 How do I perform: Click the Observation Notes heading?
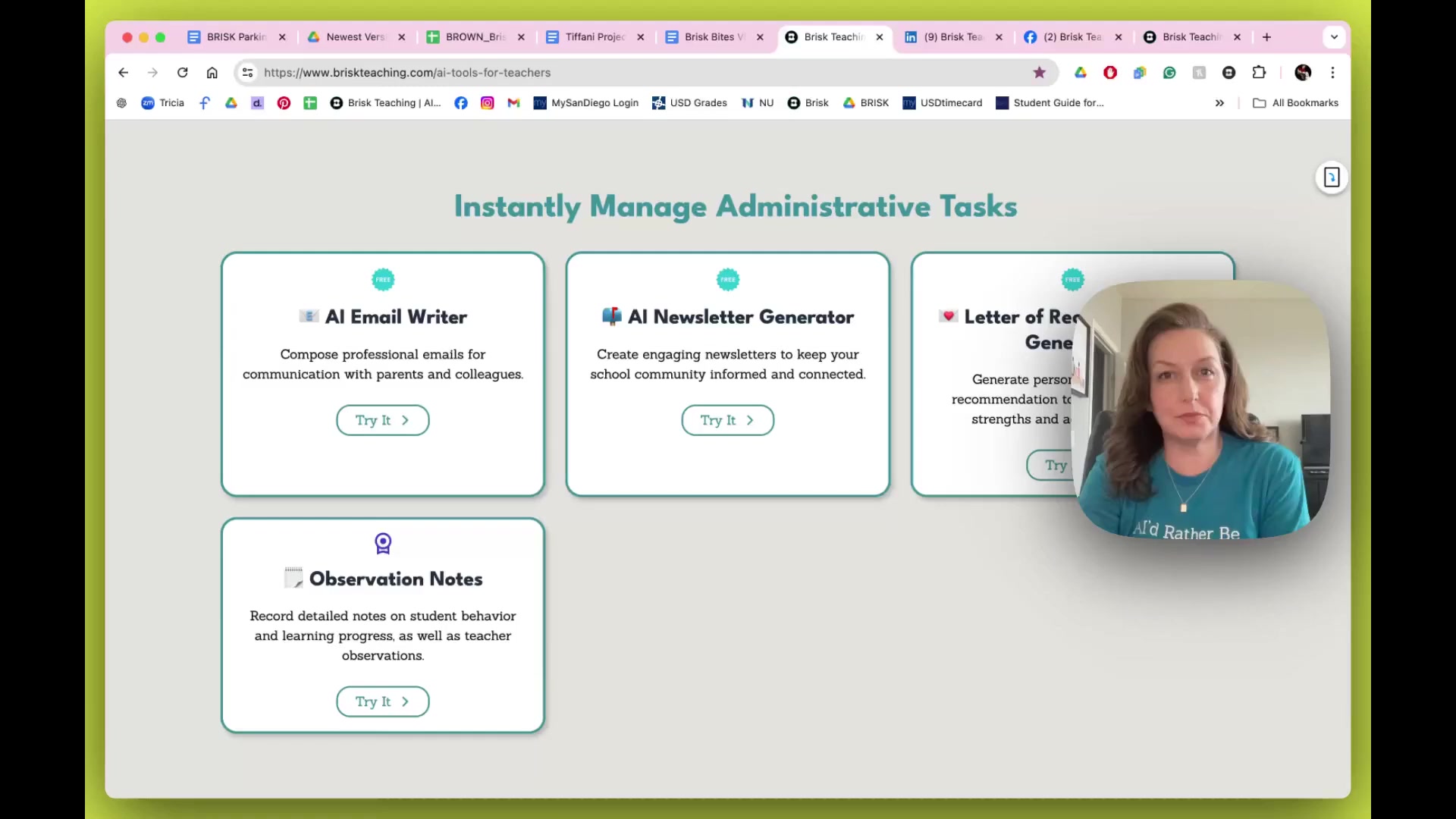[383, 579]
